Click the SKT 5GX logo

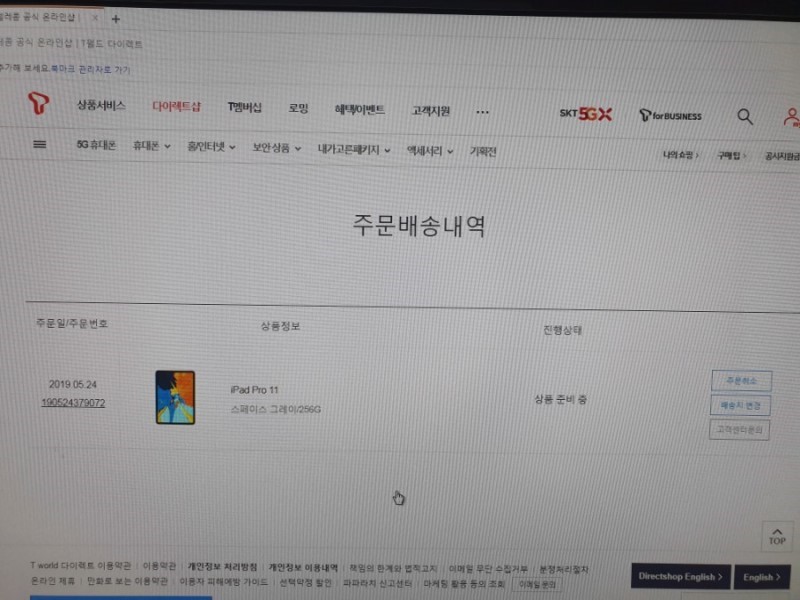tap(585, 114)
